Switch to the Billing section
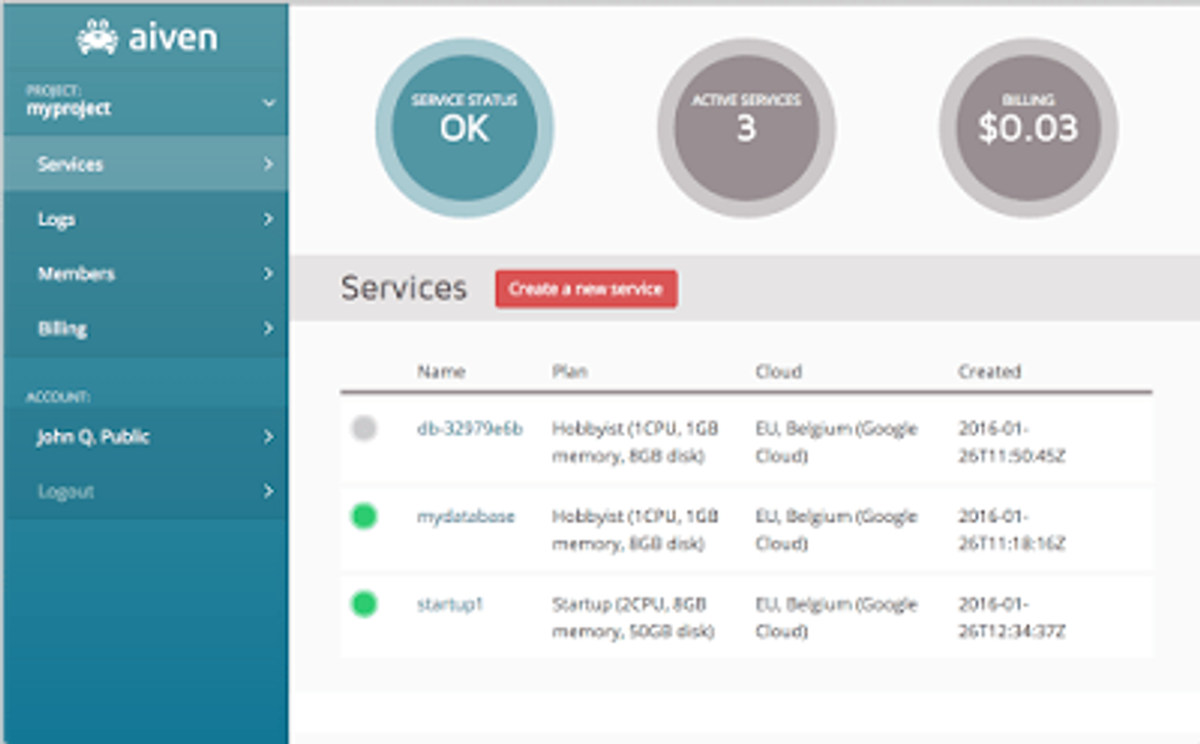The width and height of the screenshot is (1200, 744). [144, 328]
